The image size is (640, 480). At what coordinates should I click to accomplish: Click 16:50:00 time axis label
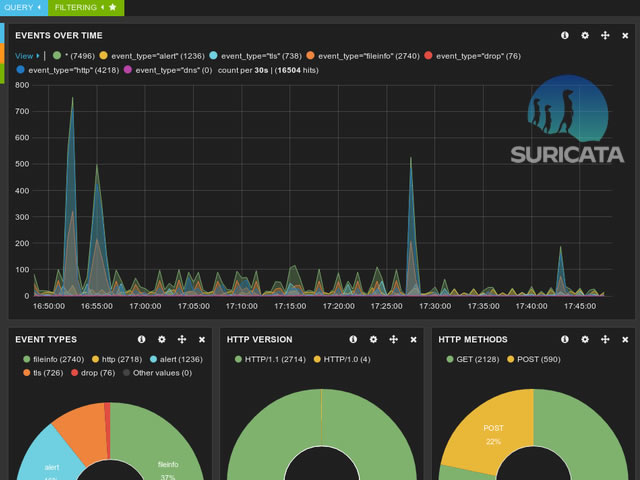(49, 306)
